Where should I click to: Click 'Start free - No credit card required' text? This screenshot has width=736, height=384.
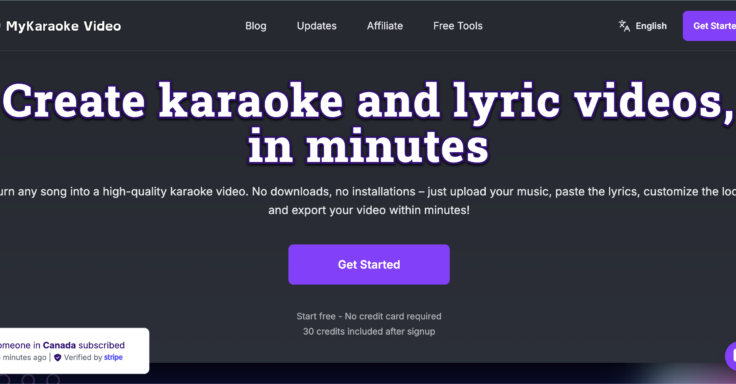coord(369,316)
